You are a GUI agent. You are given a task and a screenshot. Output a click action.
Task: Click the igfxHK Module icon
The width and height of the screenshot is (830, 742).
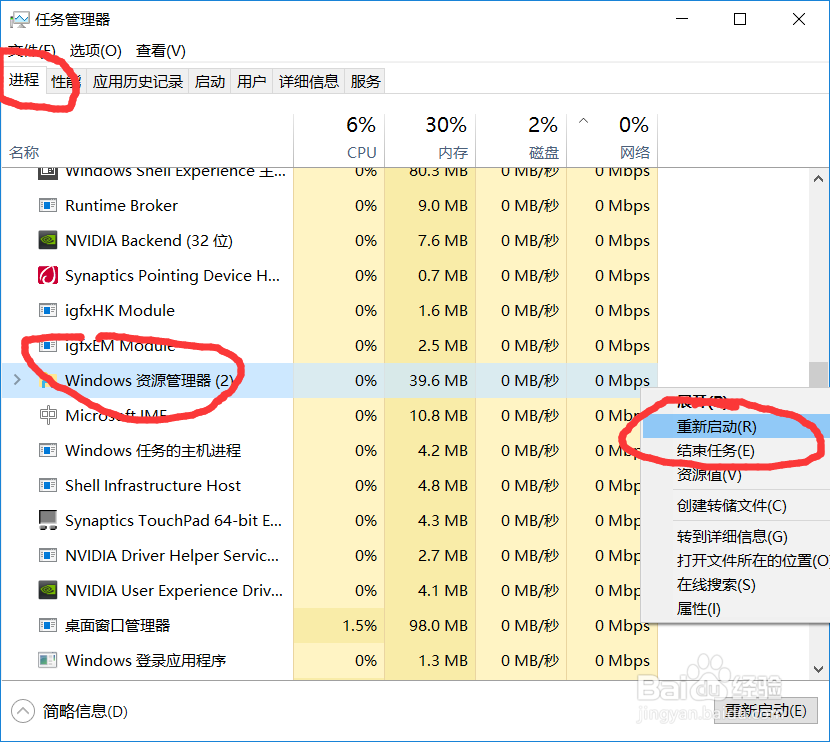coord(48,310)
